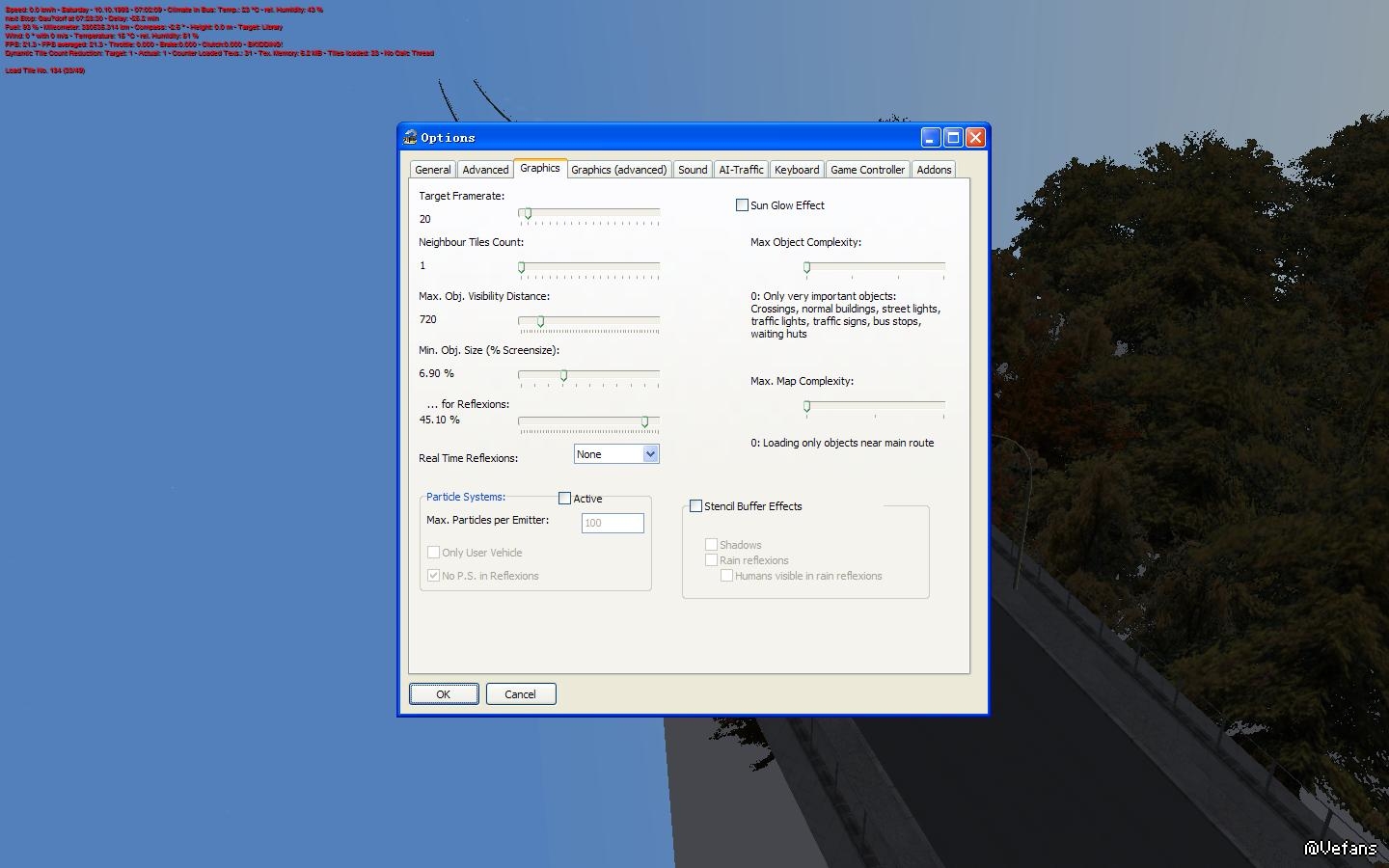Click the '720' visibility distance value
The height and width of the screenshot is (868, 1389).
[428, 319]
